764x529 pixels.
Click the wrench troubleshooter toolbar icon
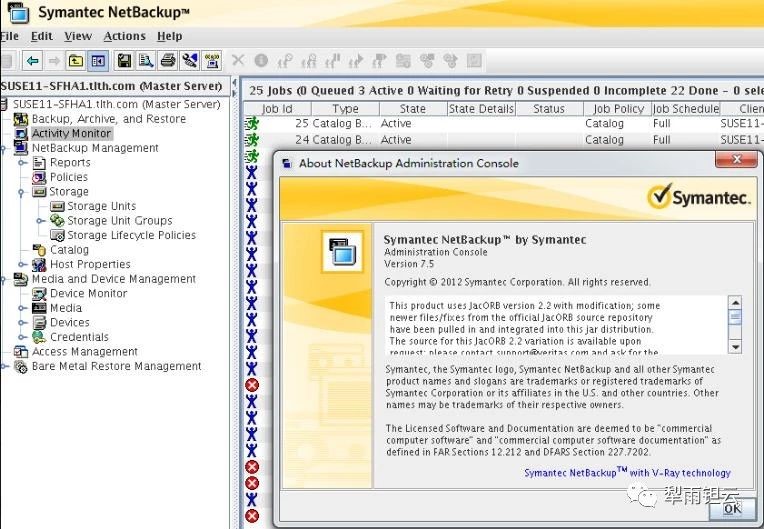(190, 61)
